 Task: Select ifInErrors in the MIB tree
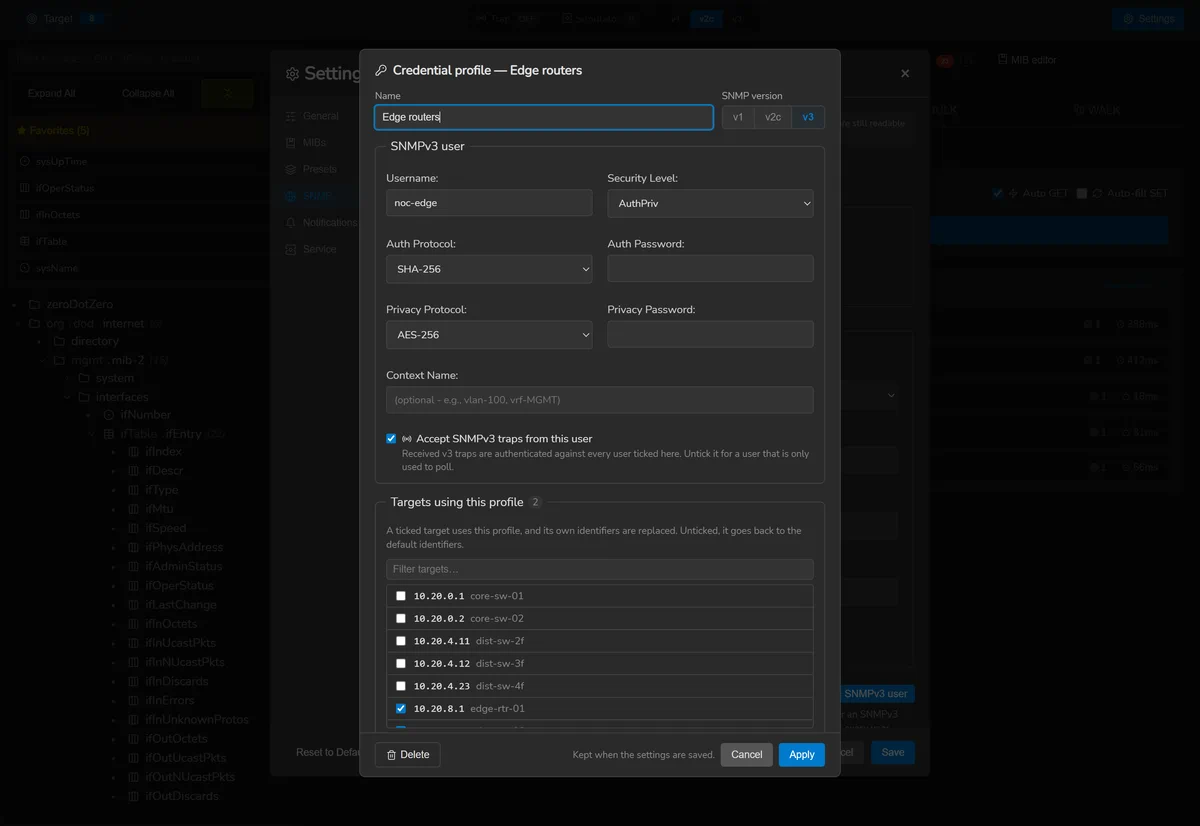coord(170,700)
